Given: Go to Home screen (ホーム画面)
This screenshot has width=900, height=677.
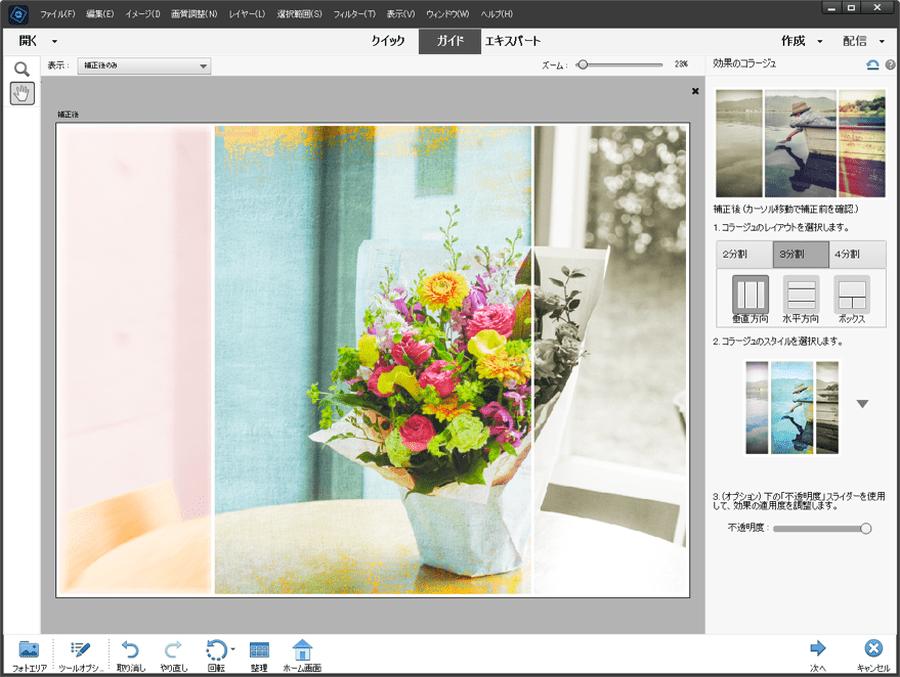Looking at the screenshot, I should click(x=302, y=651).
